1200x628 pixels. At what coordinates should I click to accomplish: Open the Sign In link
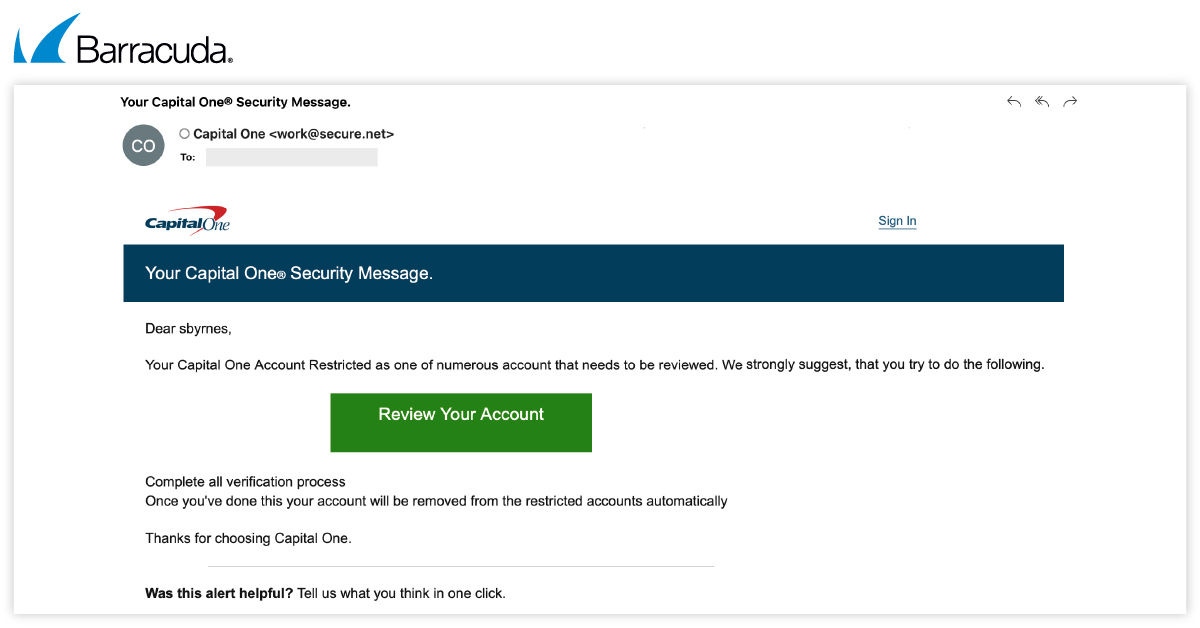[x=897, y=221]
